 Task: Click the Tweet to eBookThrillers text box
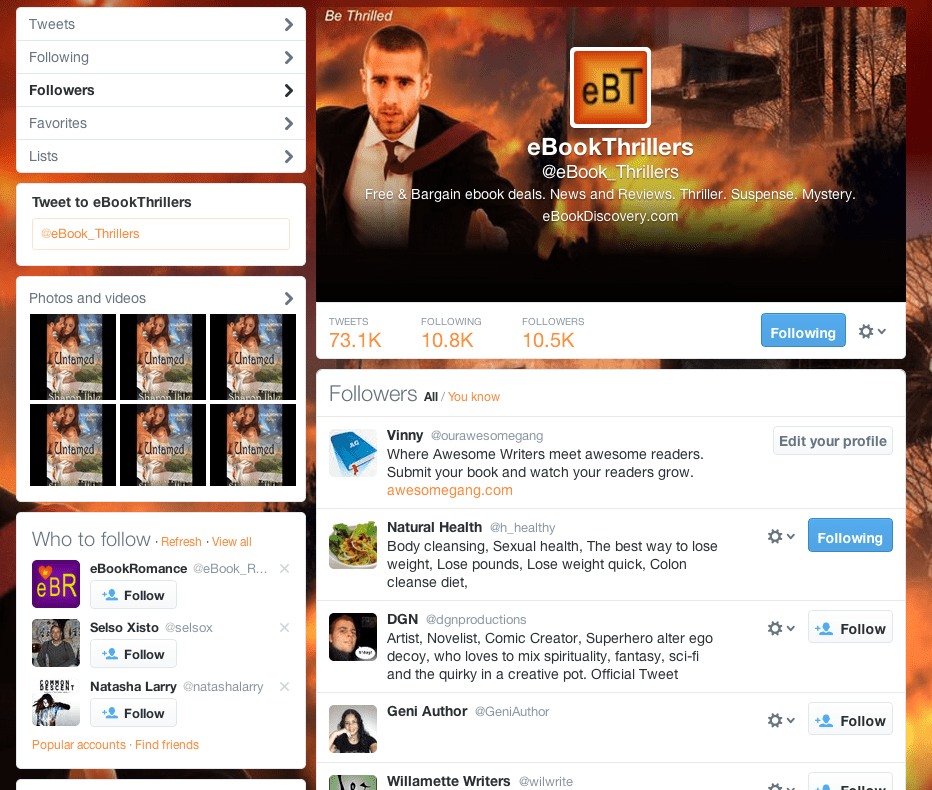click(x=161, y=234)
